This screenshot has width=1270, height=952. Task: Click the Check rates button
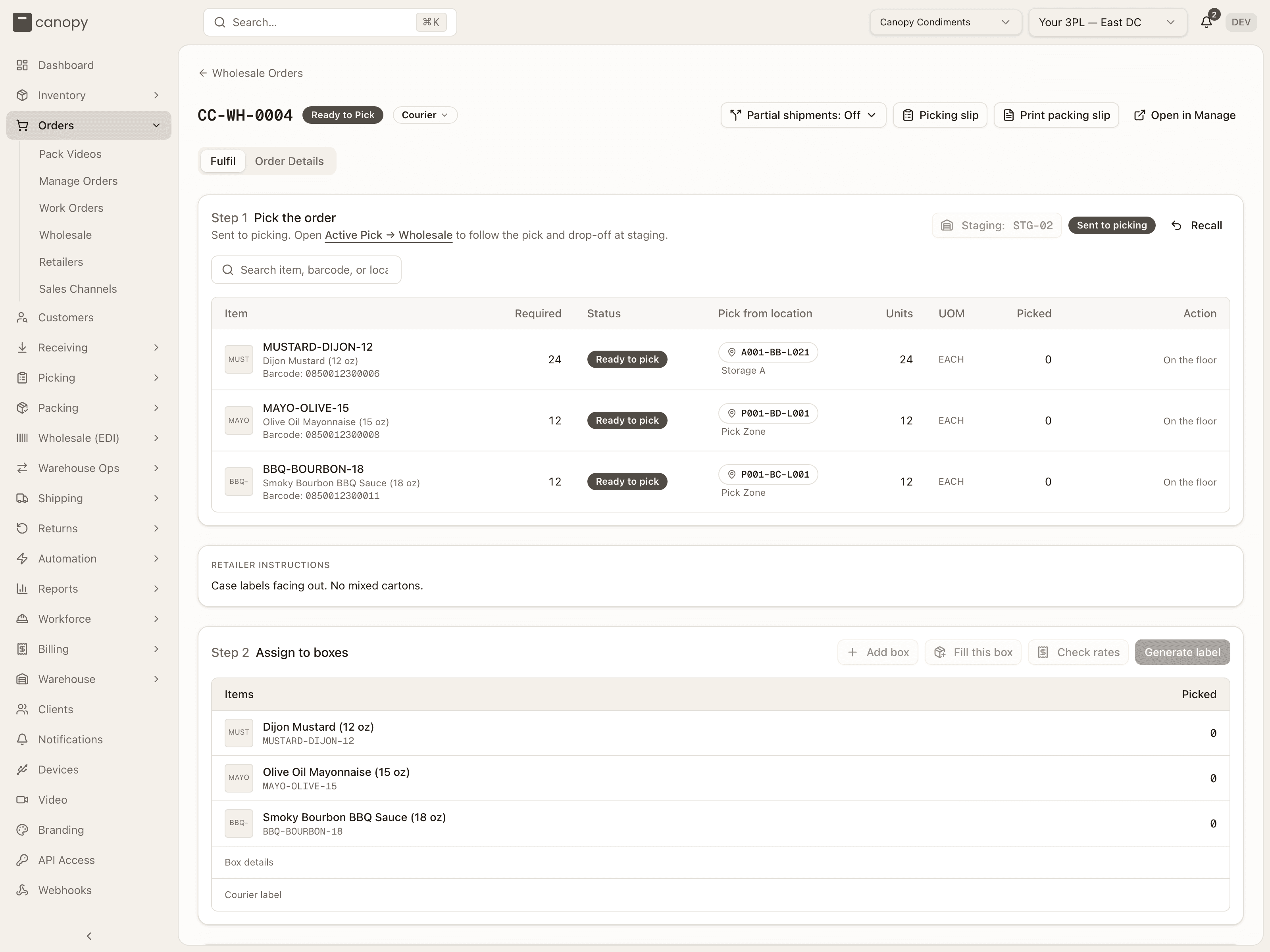click(1078, 652)
